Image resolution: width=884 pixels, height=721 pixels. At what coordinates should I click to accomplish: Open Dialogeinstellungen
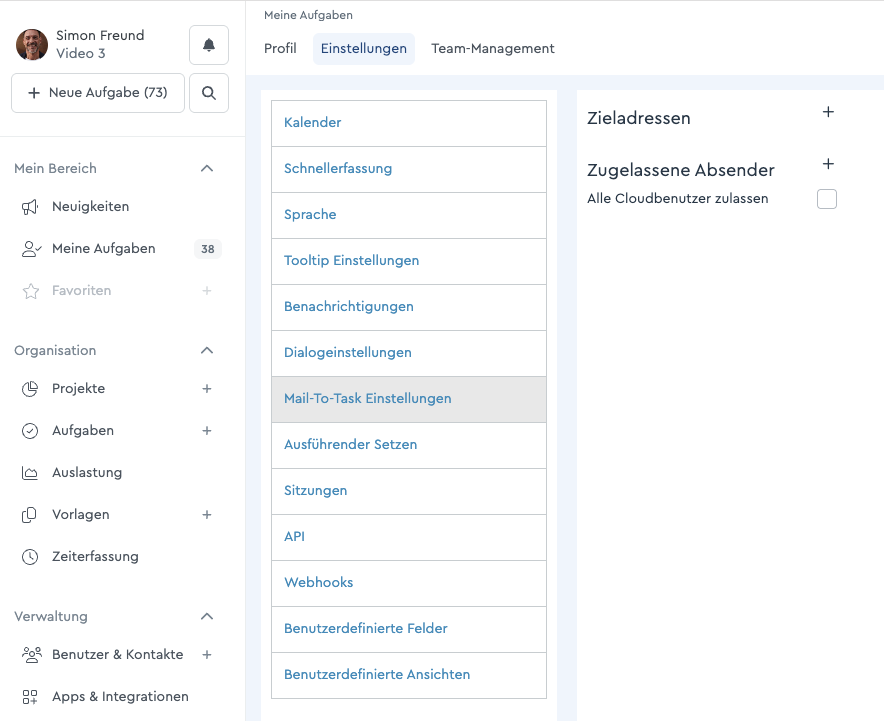point(409,353)
